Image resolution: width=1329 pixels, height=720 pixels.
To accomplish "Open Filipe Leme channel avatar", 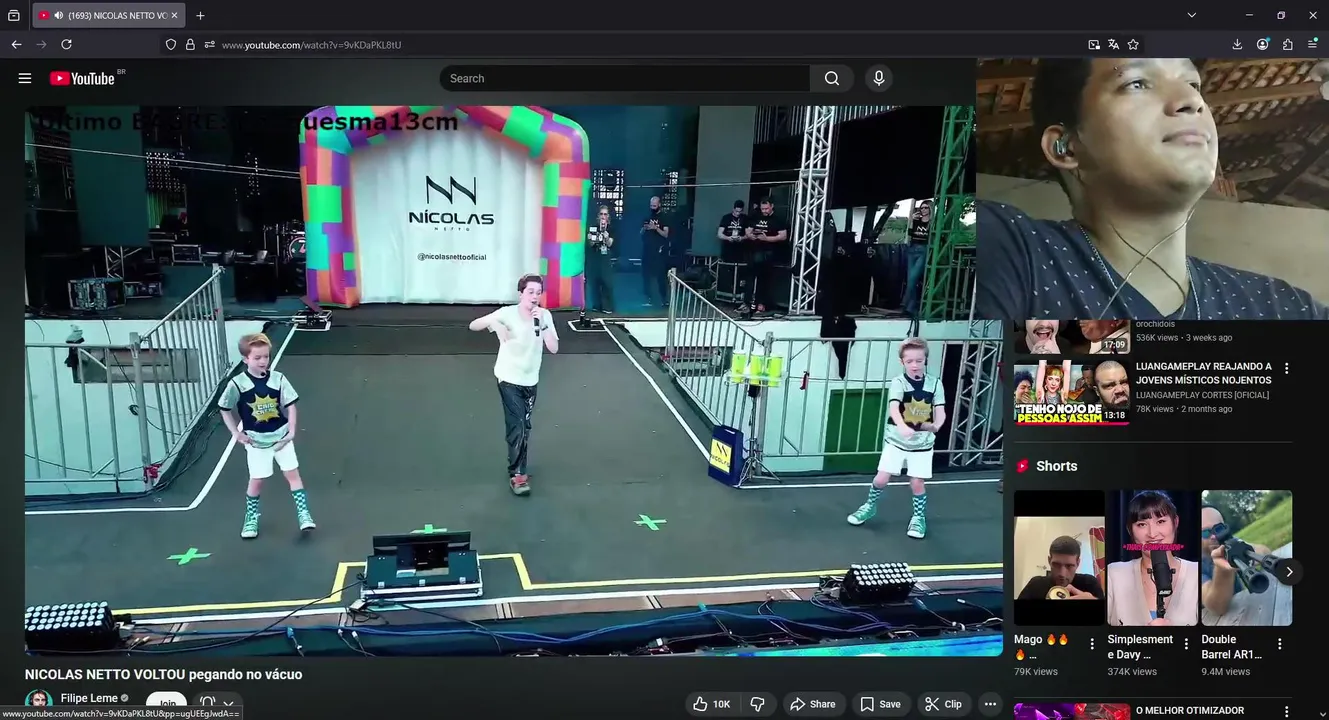I will click(x=39, y=703).
